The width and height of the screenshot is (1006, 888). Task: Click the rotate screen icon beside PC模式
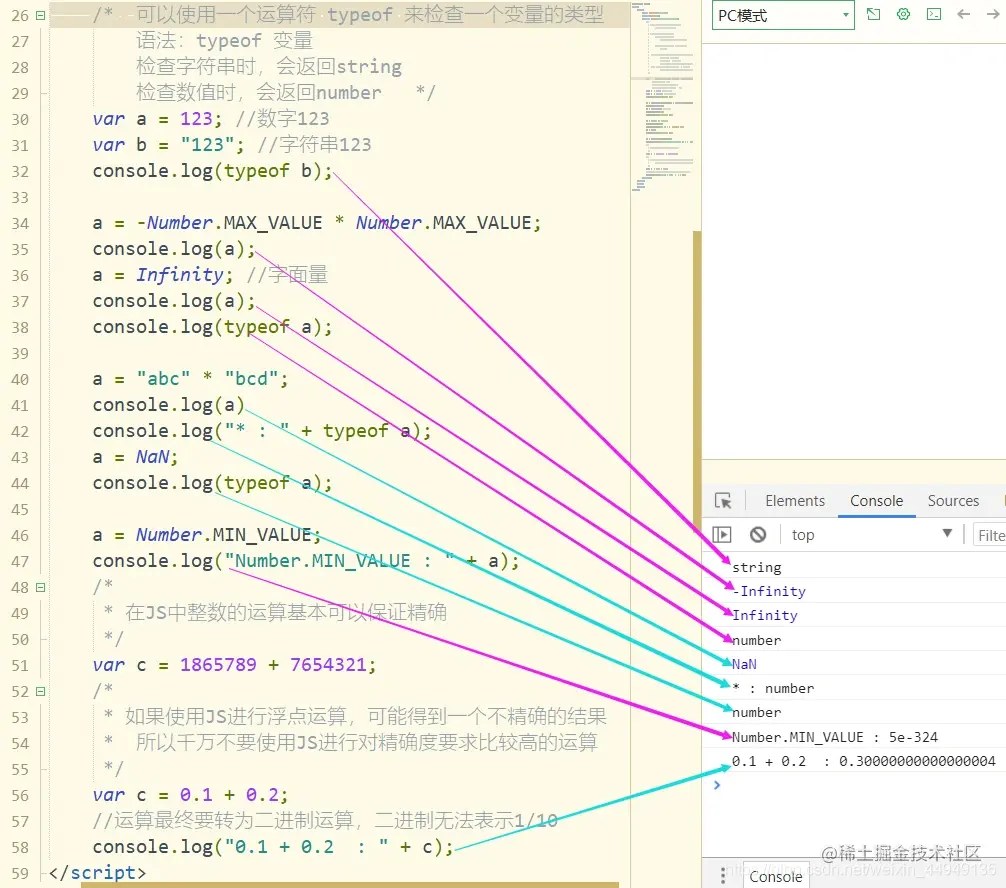click(x=873, y=14)
